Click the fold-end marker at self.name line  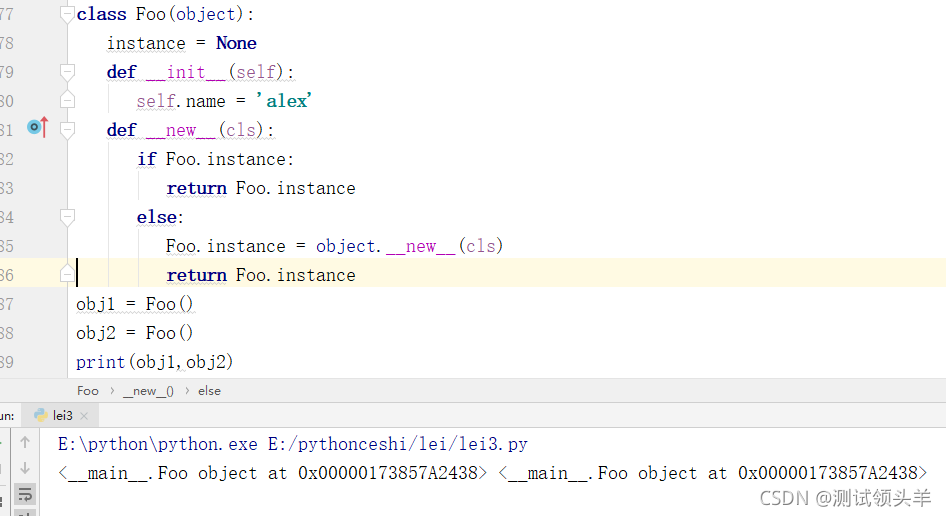coord(67,101)
